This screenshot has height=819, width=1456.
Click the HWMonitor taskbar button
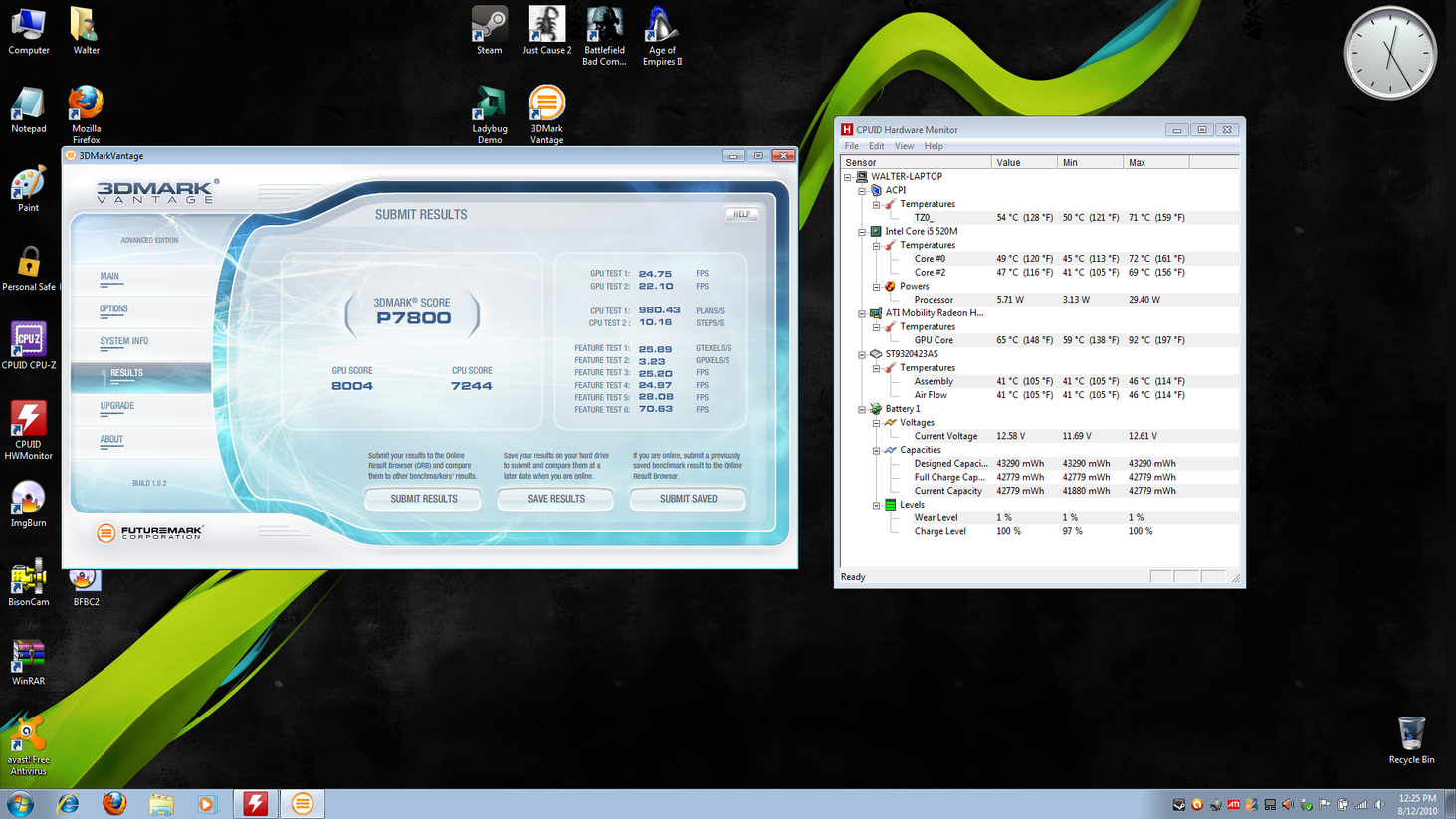(x=256, y=803)
